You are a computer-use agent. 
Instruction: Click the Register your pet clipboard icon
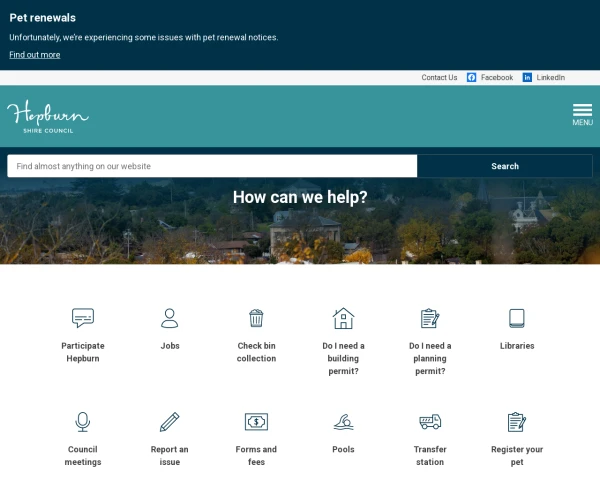[517, 422]
